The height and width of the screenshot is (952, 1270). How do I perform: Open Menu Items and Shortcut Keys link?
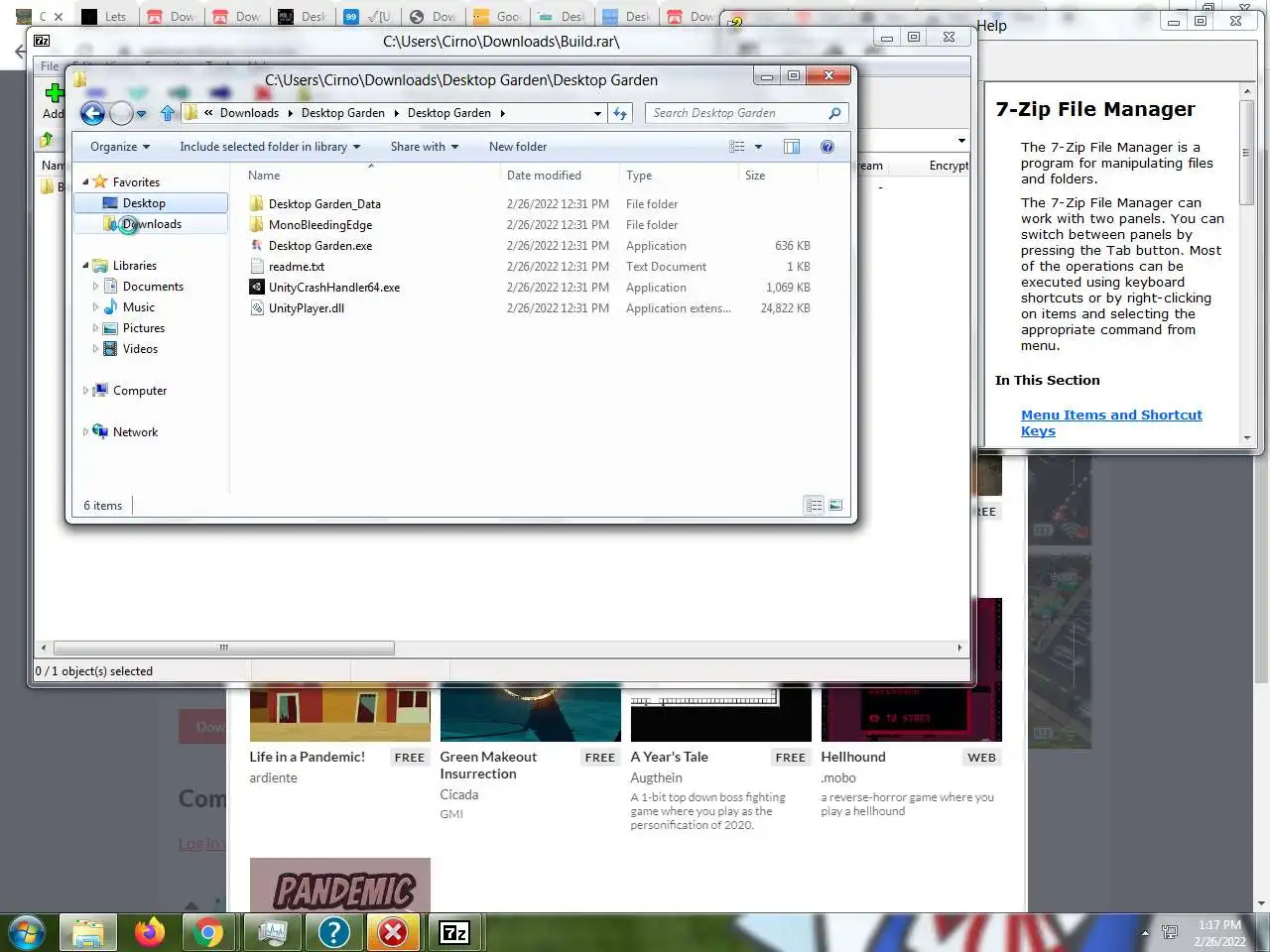click(1111, 423)
